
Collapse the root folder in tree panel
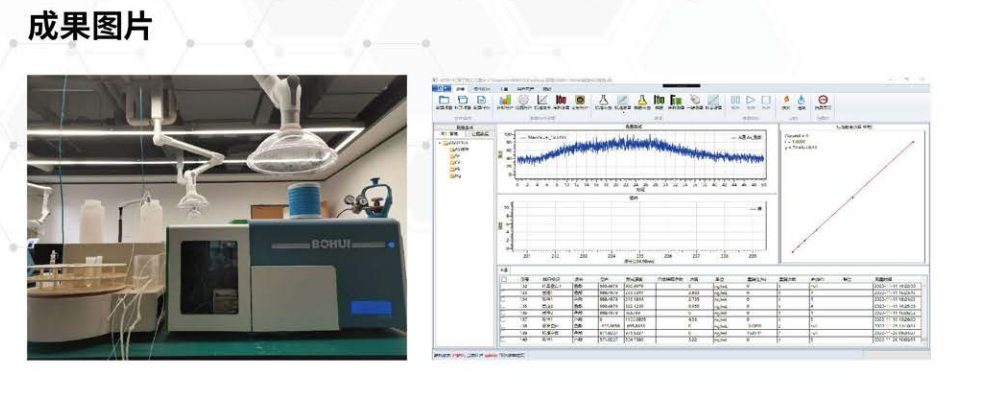(439, 143)
